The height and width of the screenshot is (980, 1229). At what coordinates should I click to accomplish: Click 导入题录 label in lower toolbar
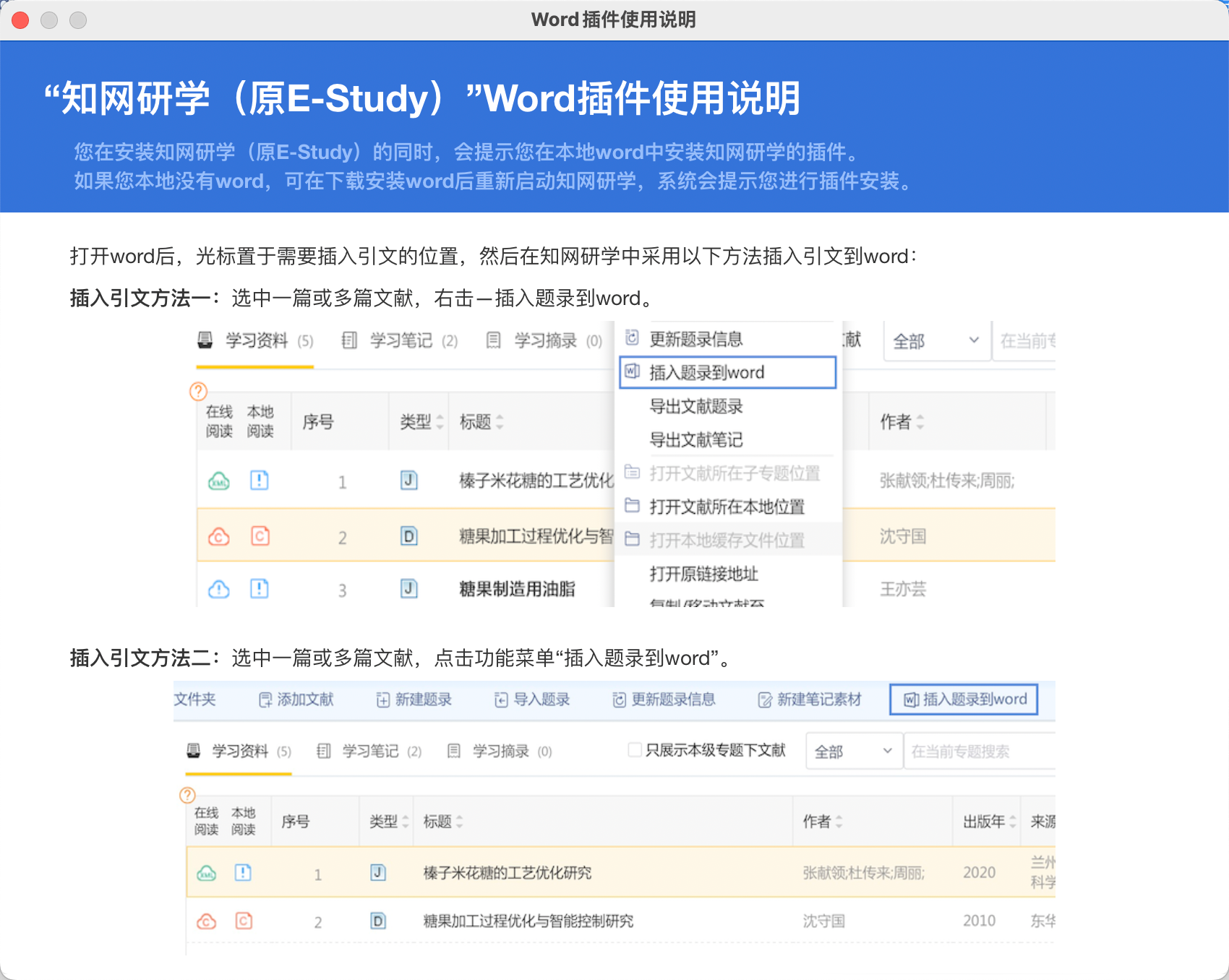[541, 700]
